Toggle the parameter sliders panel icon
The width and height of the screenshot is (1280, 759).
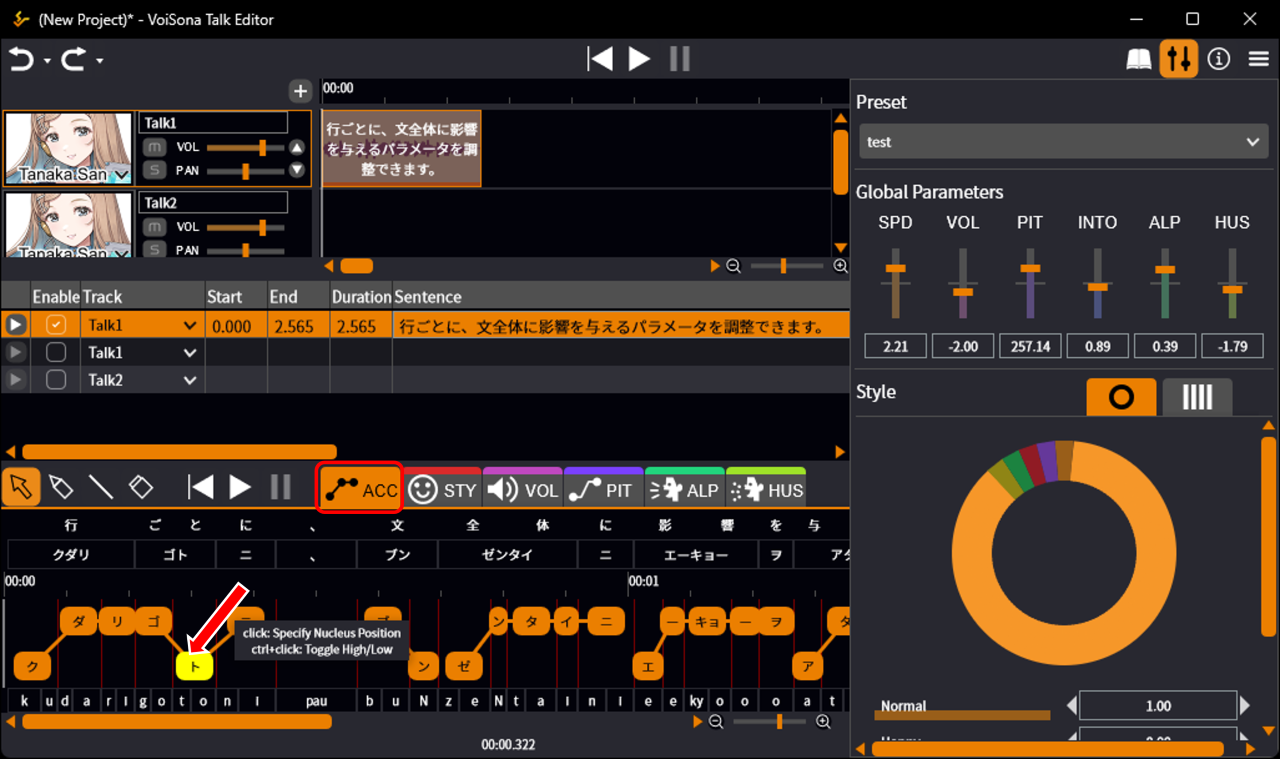click(1179, 60)
